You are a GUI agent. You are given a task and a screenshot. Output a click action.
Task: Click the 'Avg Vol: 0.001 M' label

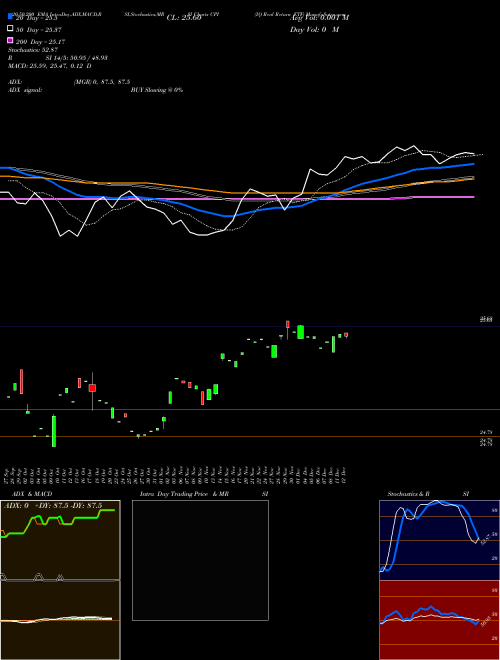[x=321, y=18]
